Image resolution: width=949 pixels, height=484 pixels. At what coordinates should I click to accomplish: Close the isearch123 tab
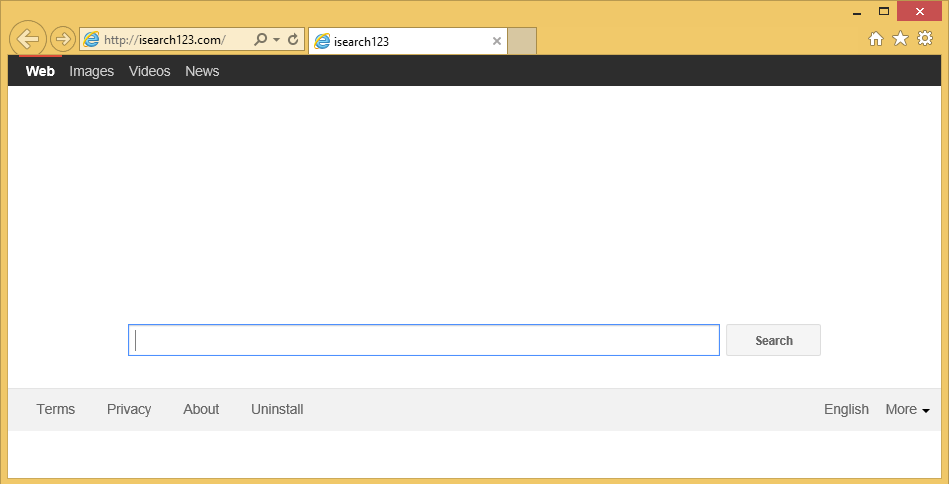(497, 41)
